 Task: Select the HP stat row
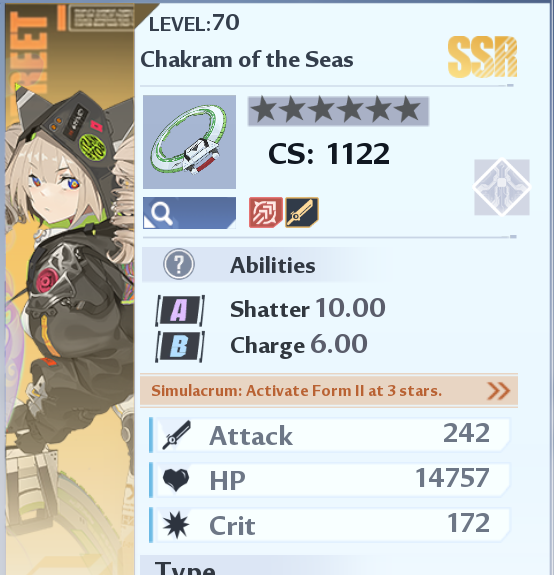329,480
